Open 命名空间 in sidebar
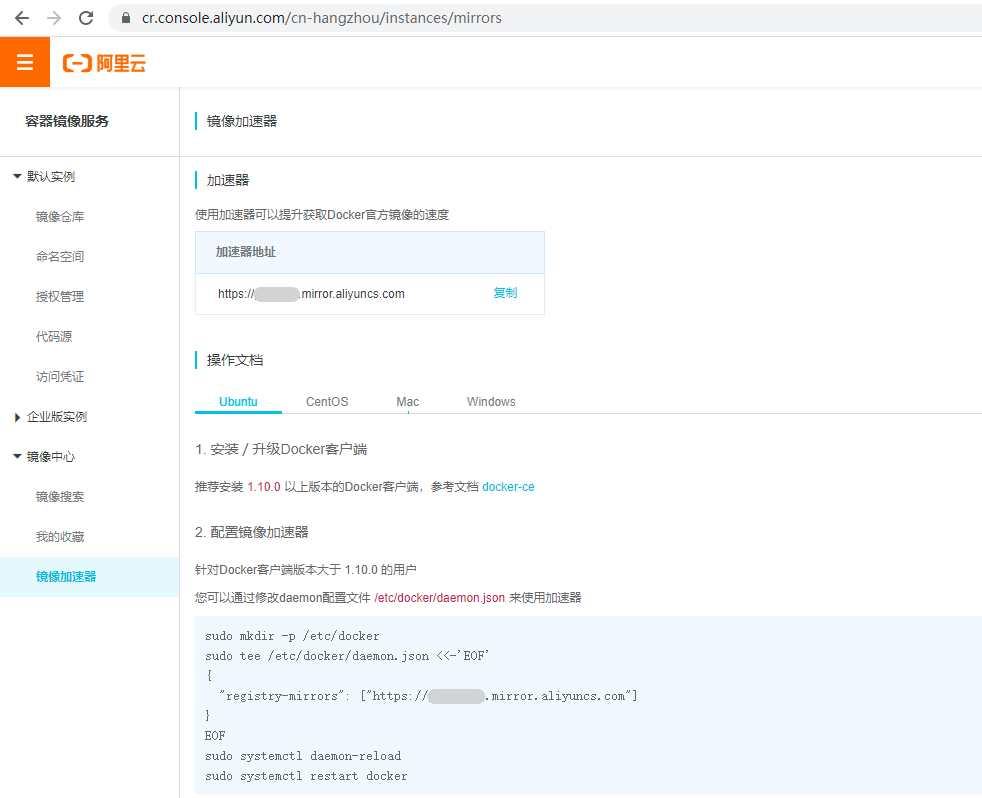Image resolution: width=982 pixels, height=798 pixels. (60, 257)
